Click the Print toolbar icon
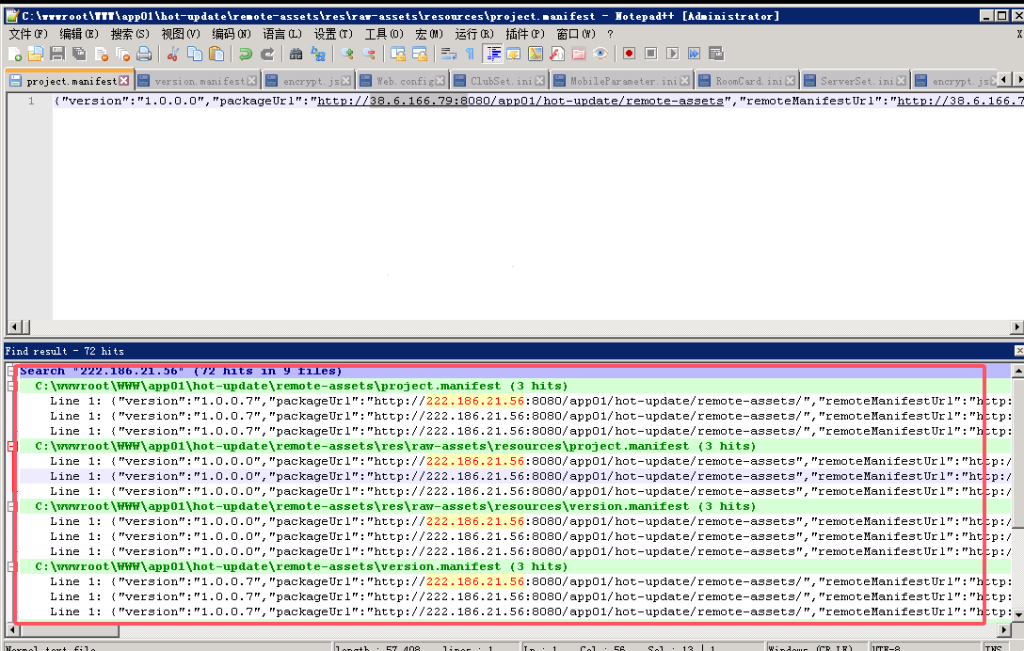 coord(143,54)
